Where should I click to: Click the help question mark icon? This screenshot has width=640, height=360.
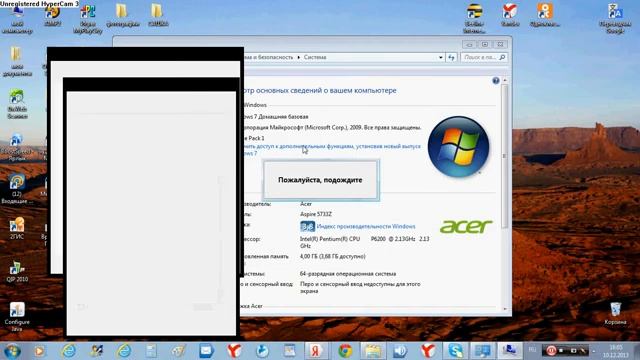pyautogui.click(x=496, y=81)
